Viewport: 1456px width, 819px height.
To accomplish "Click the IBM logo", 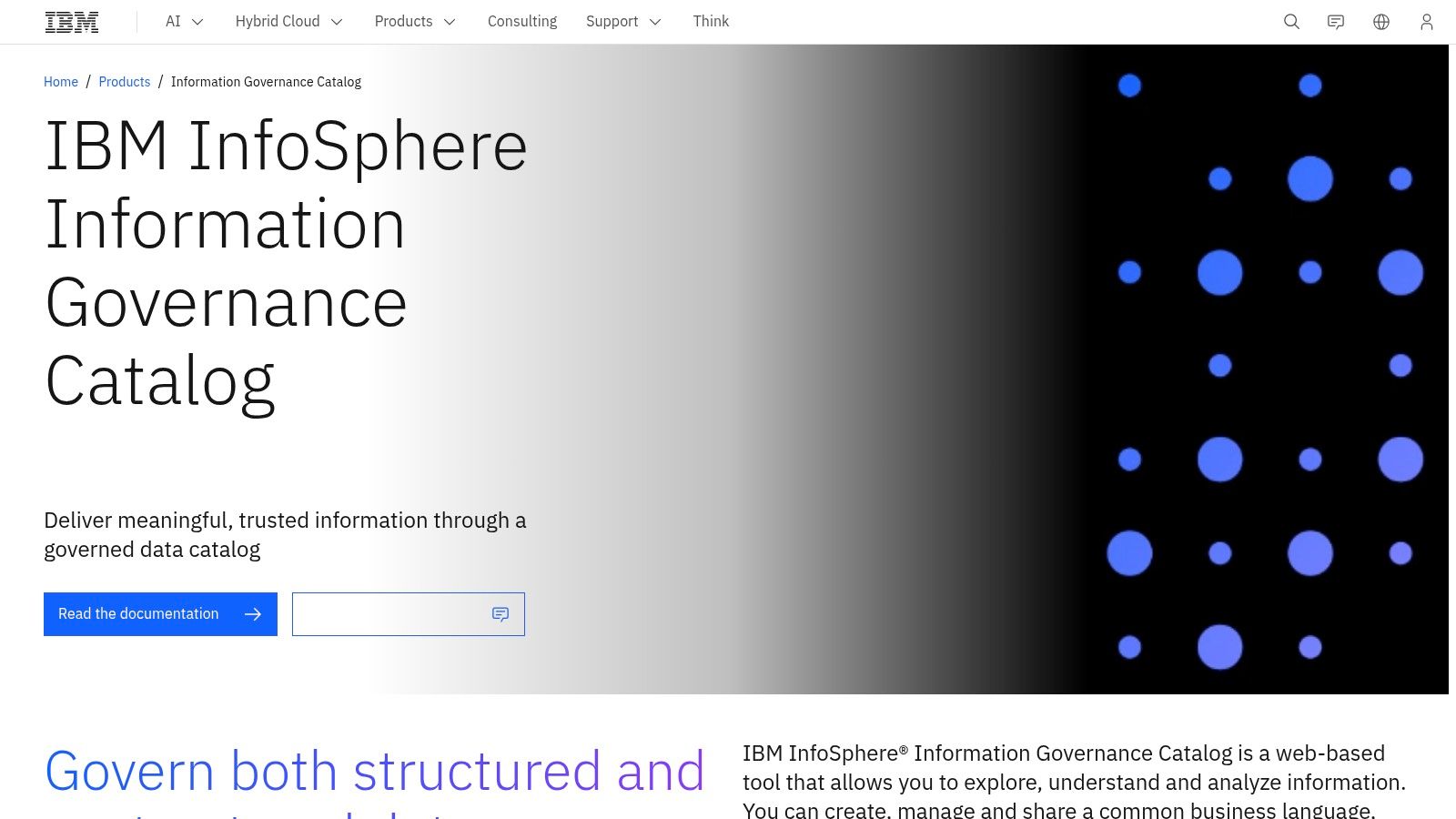I will pyautogui.click(x=71, y=21).
